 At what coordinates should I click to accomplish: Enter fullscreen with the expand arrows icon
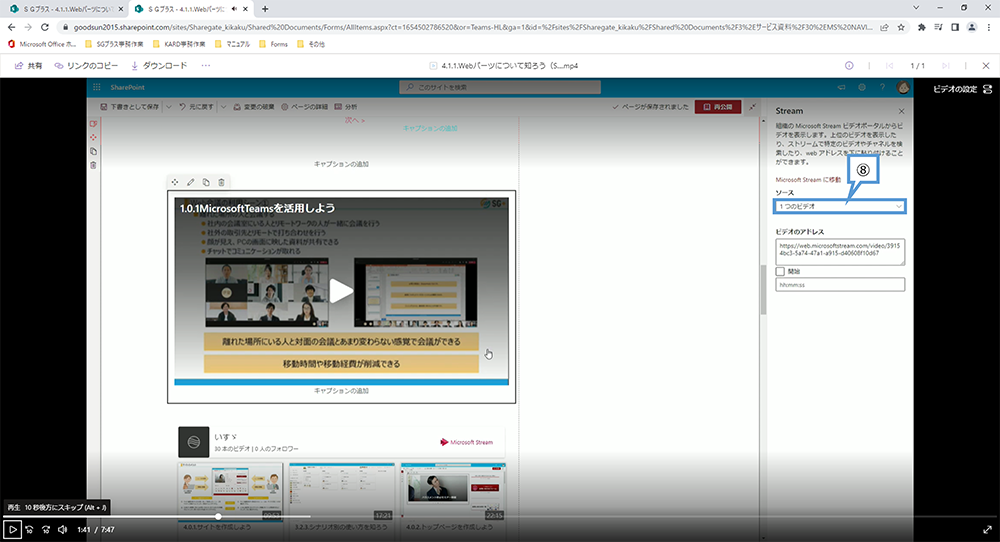987,529
